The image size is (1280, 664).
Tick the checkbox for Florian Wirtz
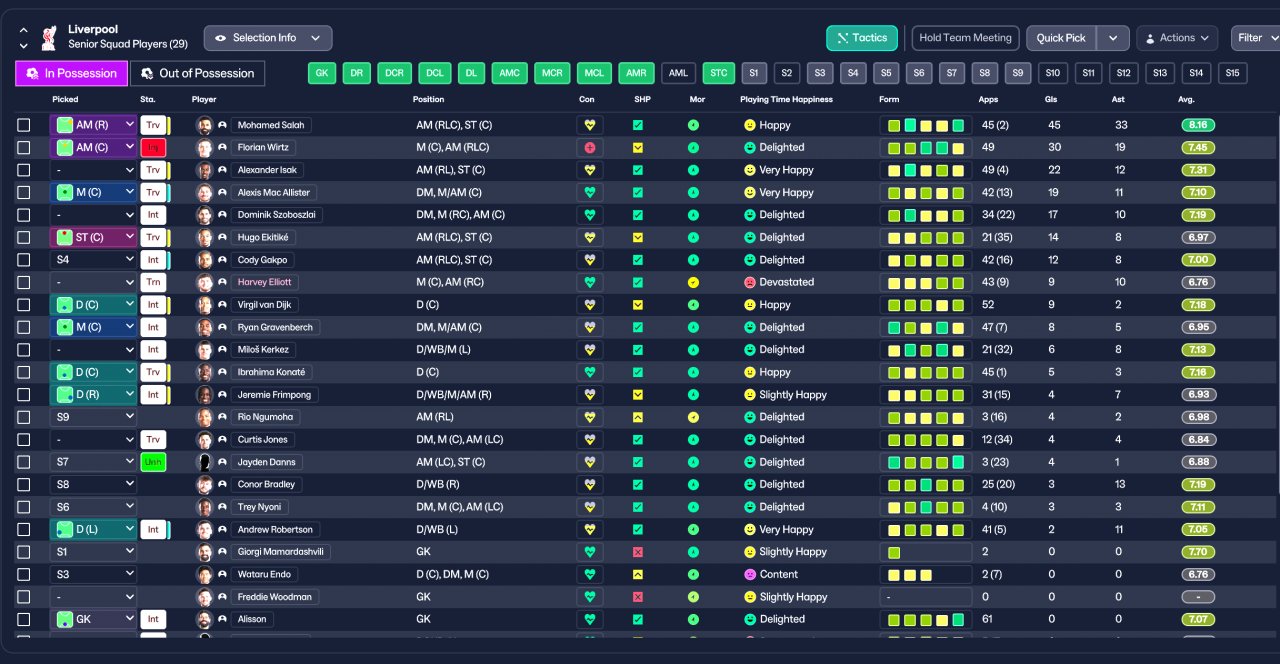click(x=24, y=147)
